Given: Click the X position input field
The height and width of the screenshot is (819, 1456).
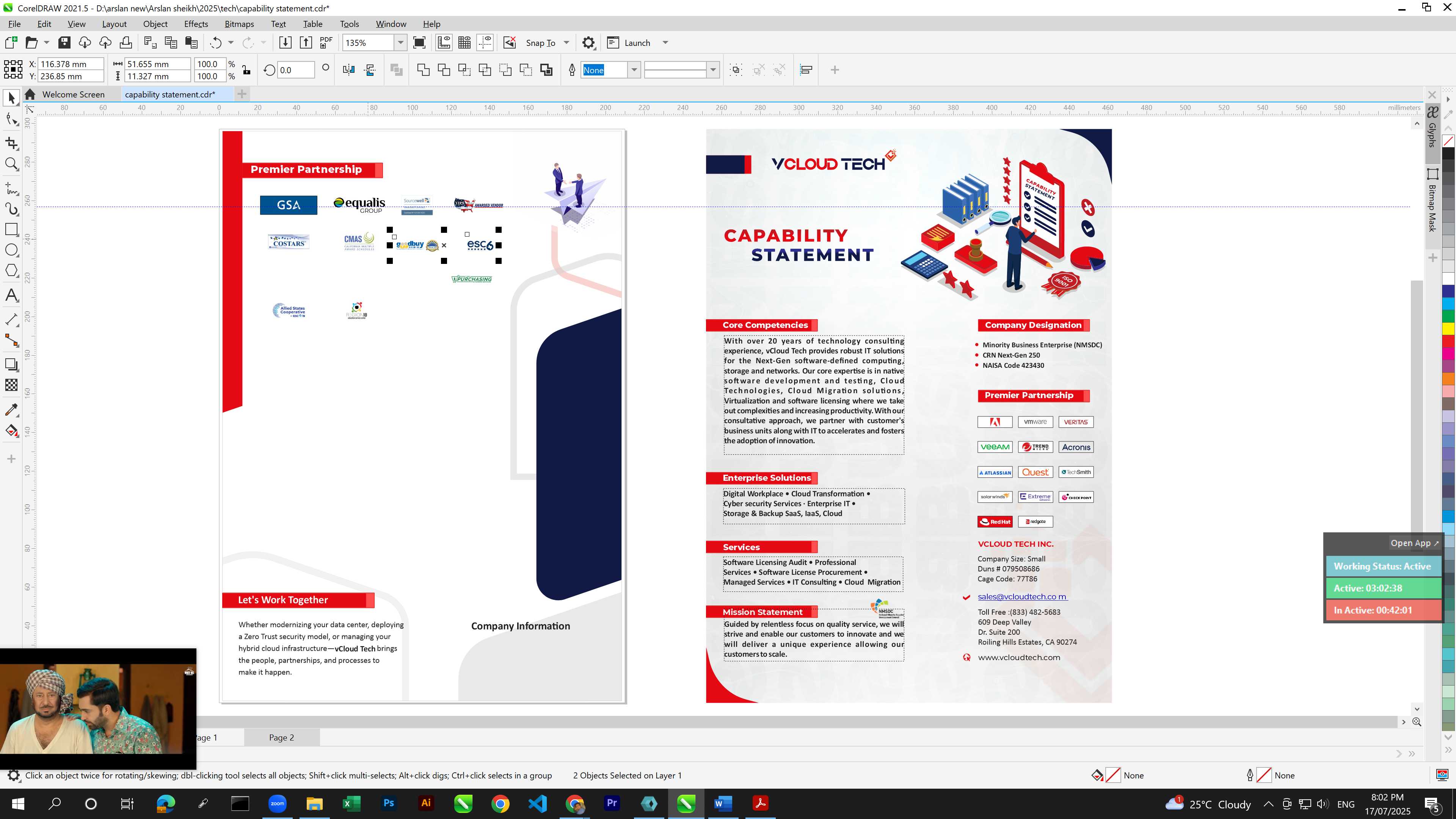Looking at the screenshot, I should (x=71, y=64).
